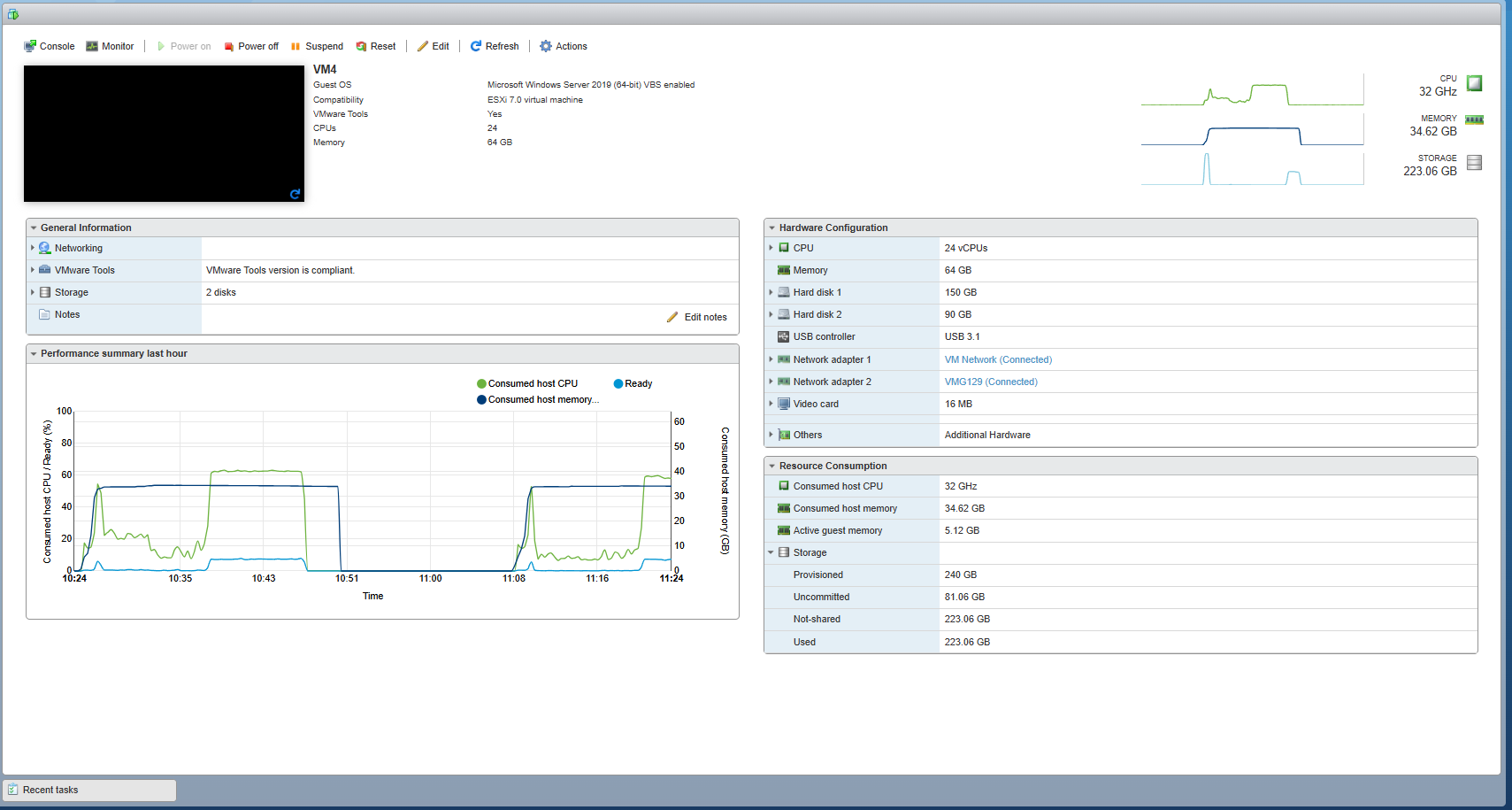Open the VM Console
This screenshot has width=1512, height=810.
50,46
